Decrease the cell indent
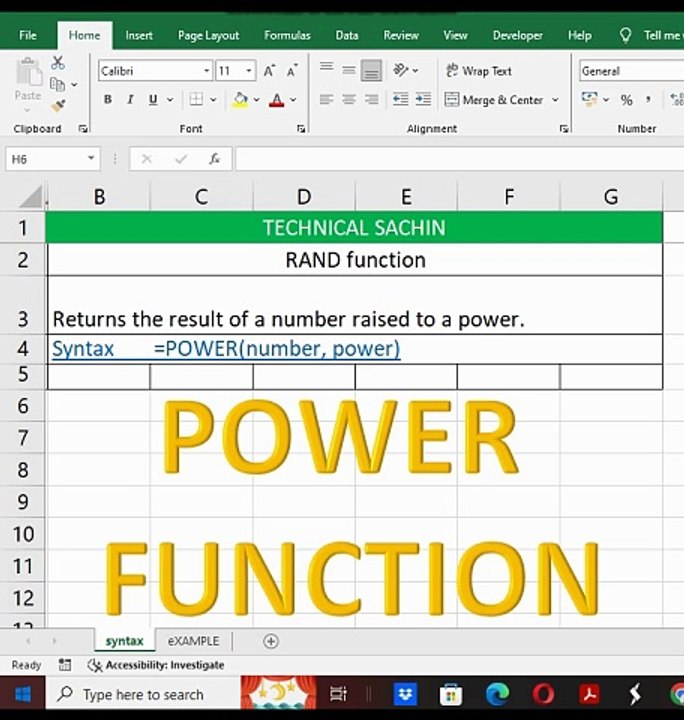Viewport: 684px width, 720px height. [x=400, y=100]
